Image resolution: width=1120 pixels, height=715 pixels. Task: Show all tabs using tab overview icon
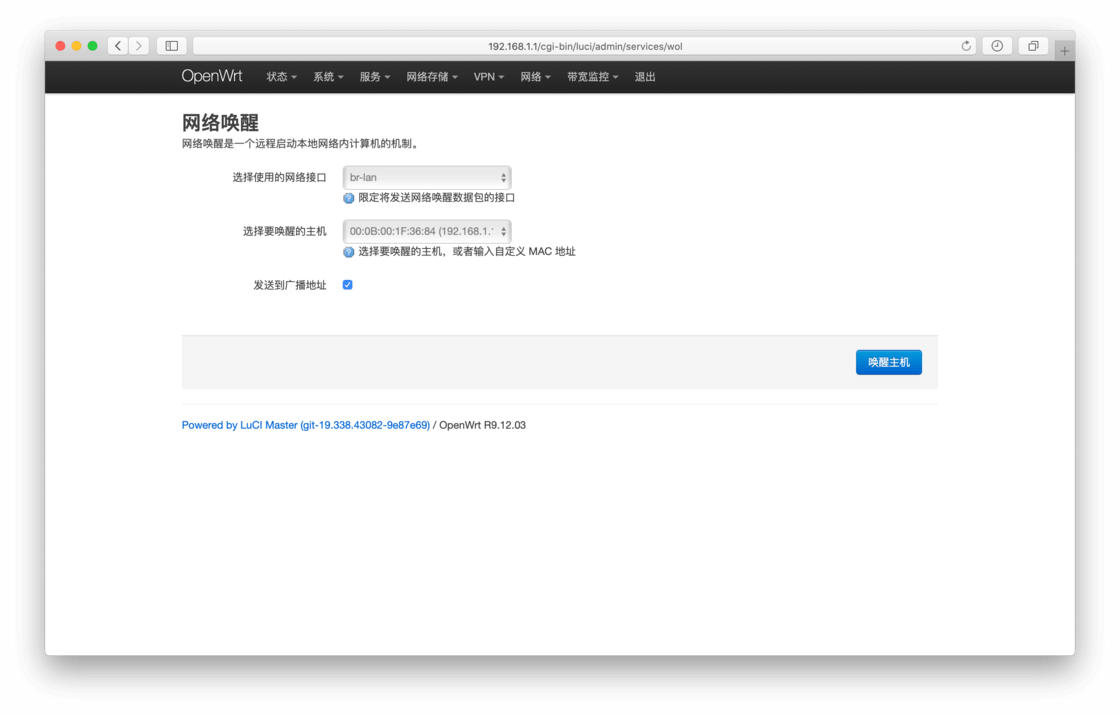click(x=1032, y=45)
